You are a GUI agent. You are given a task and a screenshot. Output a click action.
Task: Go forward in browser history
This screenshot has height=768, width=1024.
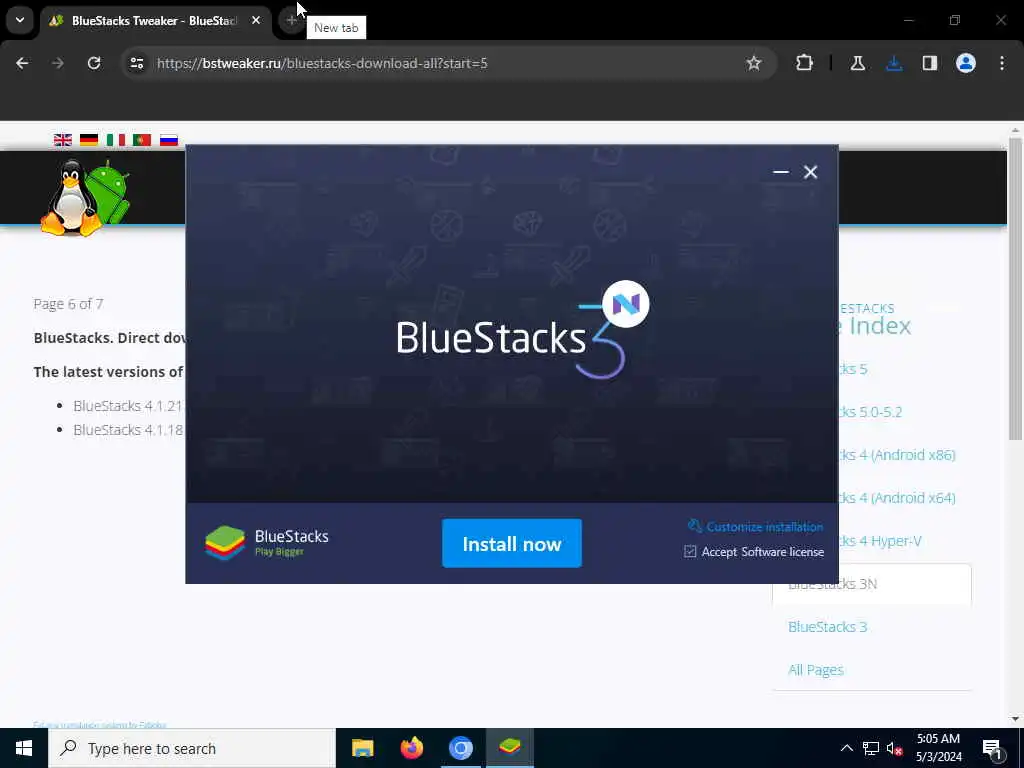coord(57,63)
